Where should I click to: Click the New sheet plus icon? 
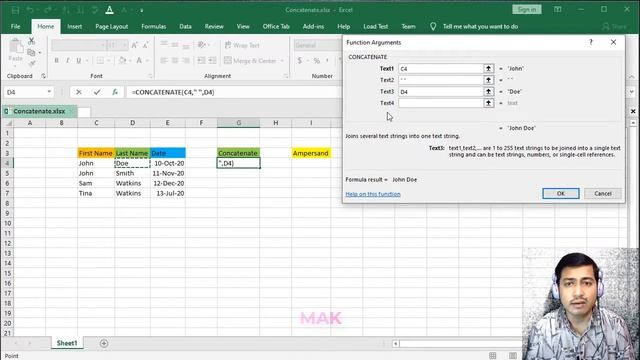coord(104,343)
